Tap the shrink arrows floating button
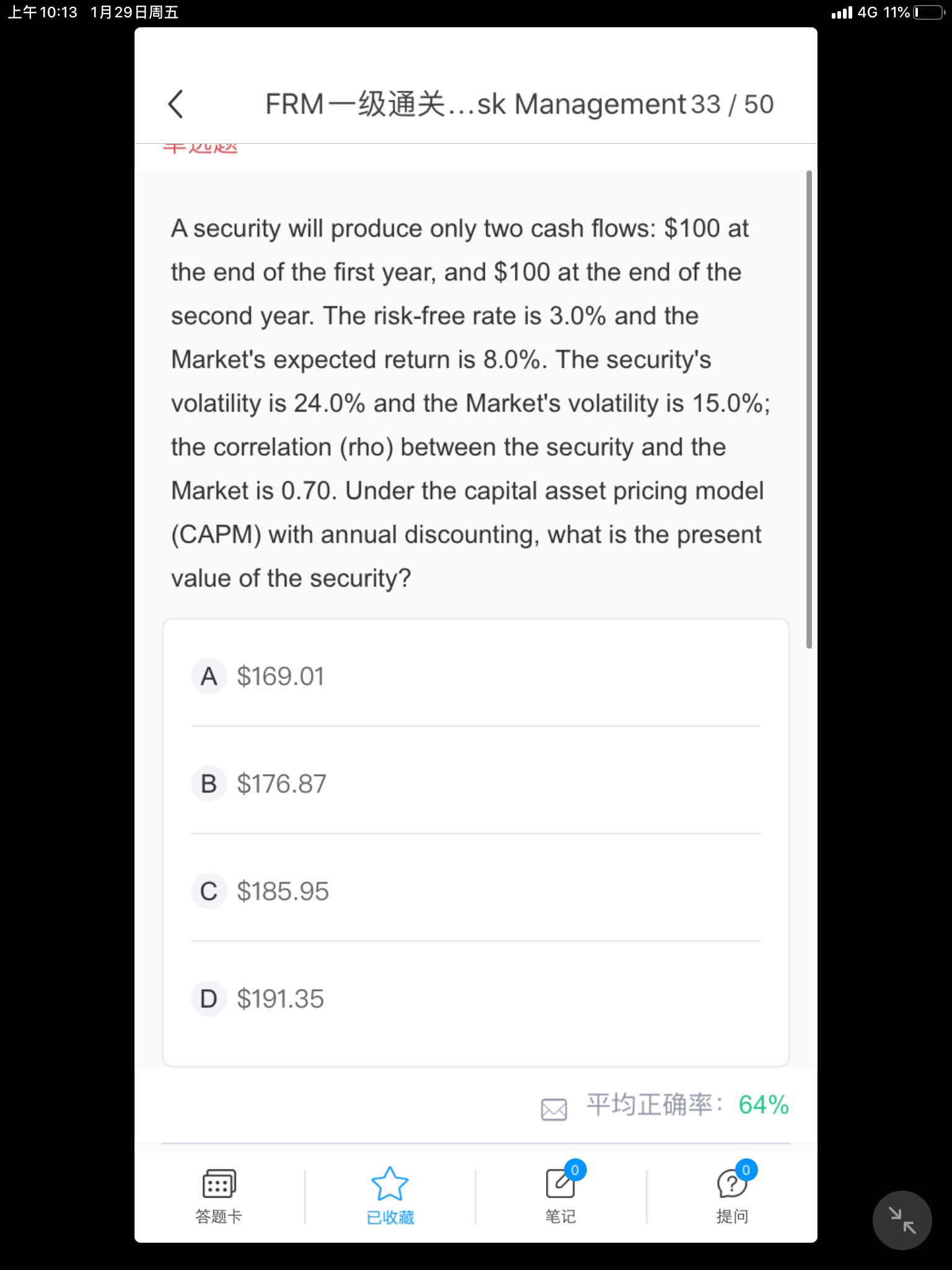The image size is (952, 1270). (902, 1220)
